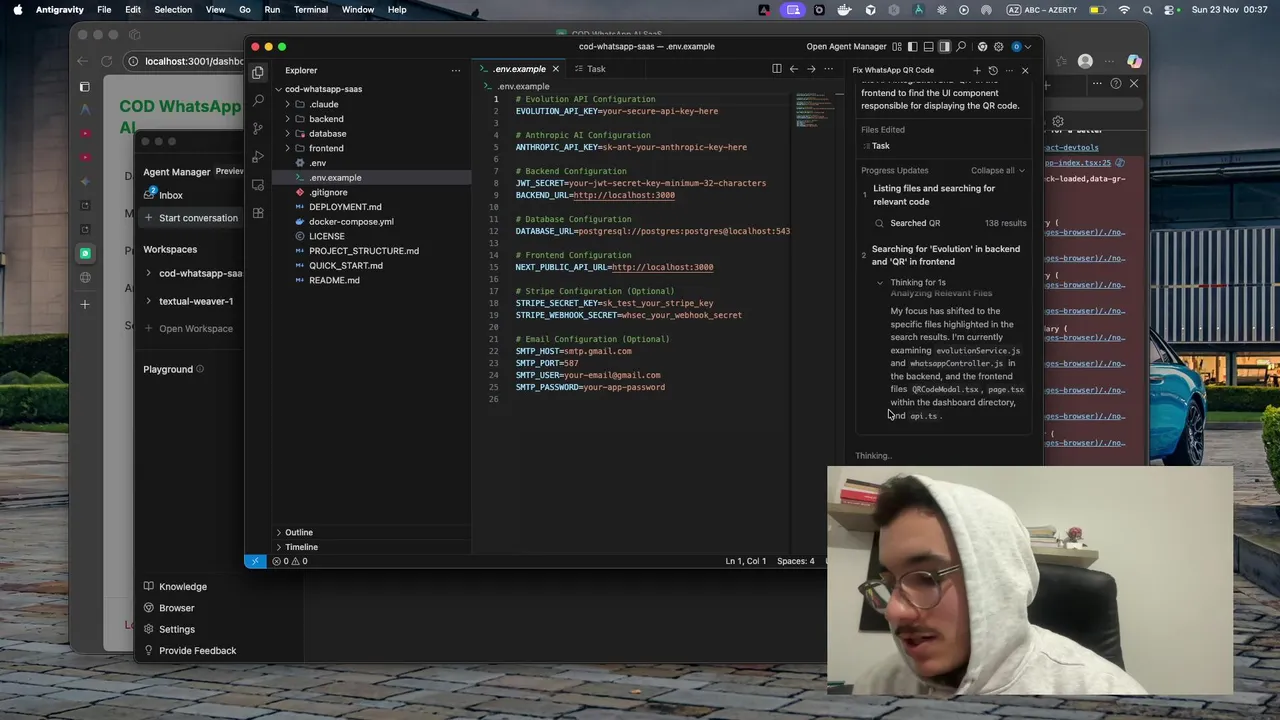Click status bar errors and warnings indicator
Screen dimensions: 1280x720
point(290,561)
